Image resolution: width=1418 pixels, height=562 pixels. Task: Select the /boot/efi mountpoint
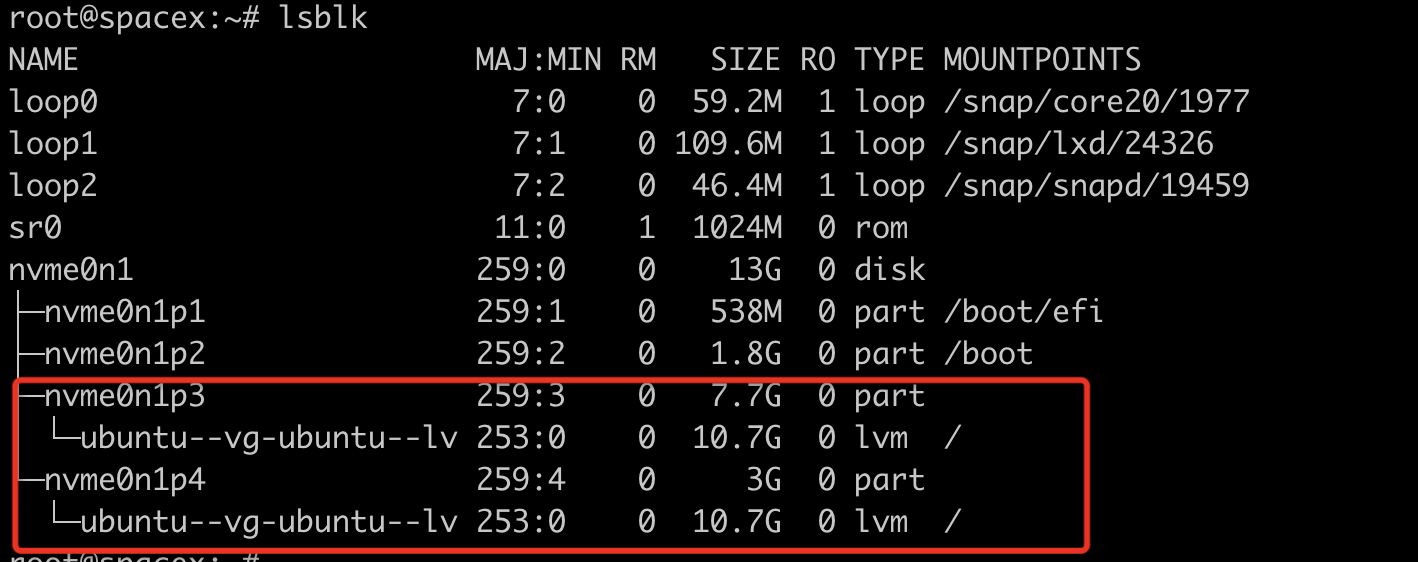point(1023,312)
